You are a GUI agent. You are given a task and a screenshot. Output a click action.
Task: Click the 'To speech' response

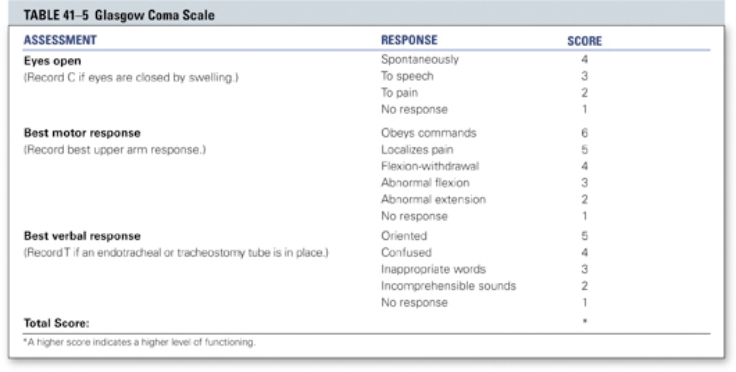[x=407, y=76]
